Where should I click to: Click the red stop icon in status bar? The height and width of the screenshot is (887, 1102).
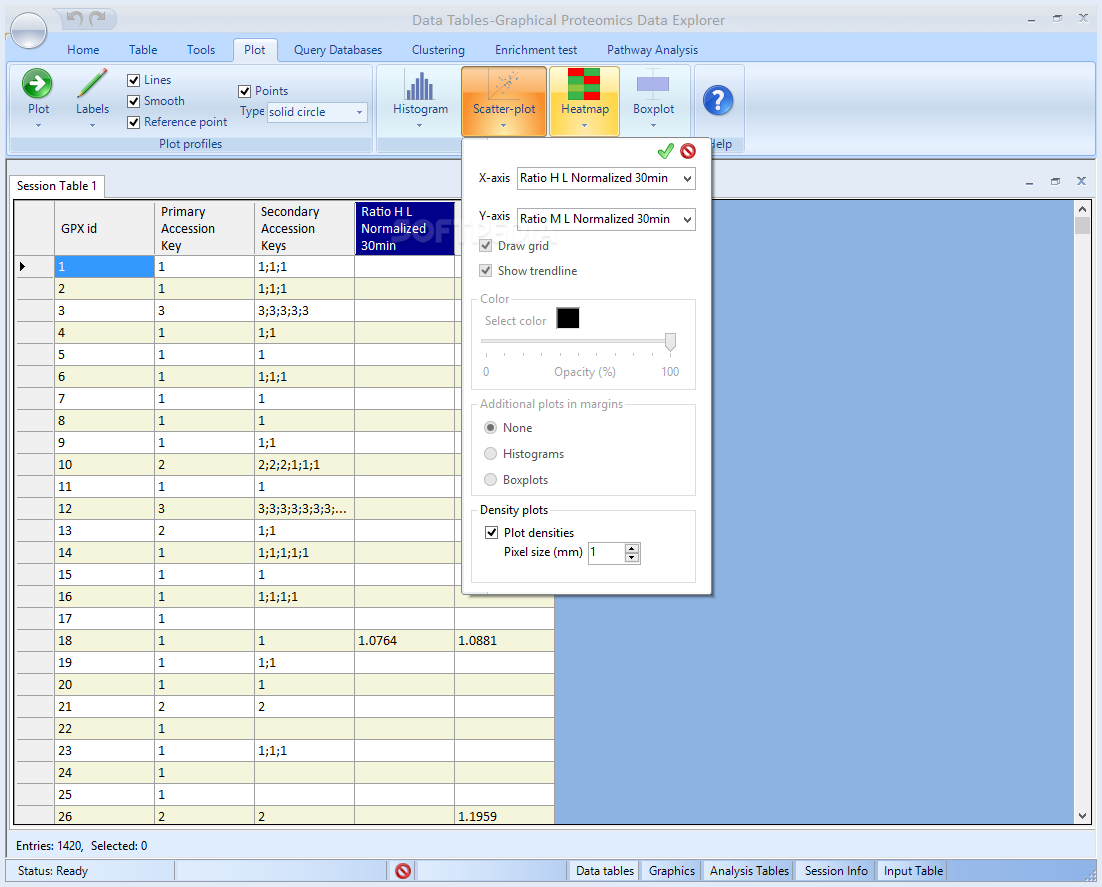403,871
